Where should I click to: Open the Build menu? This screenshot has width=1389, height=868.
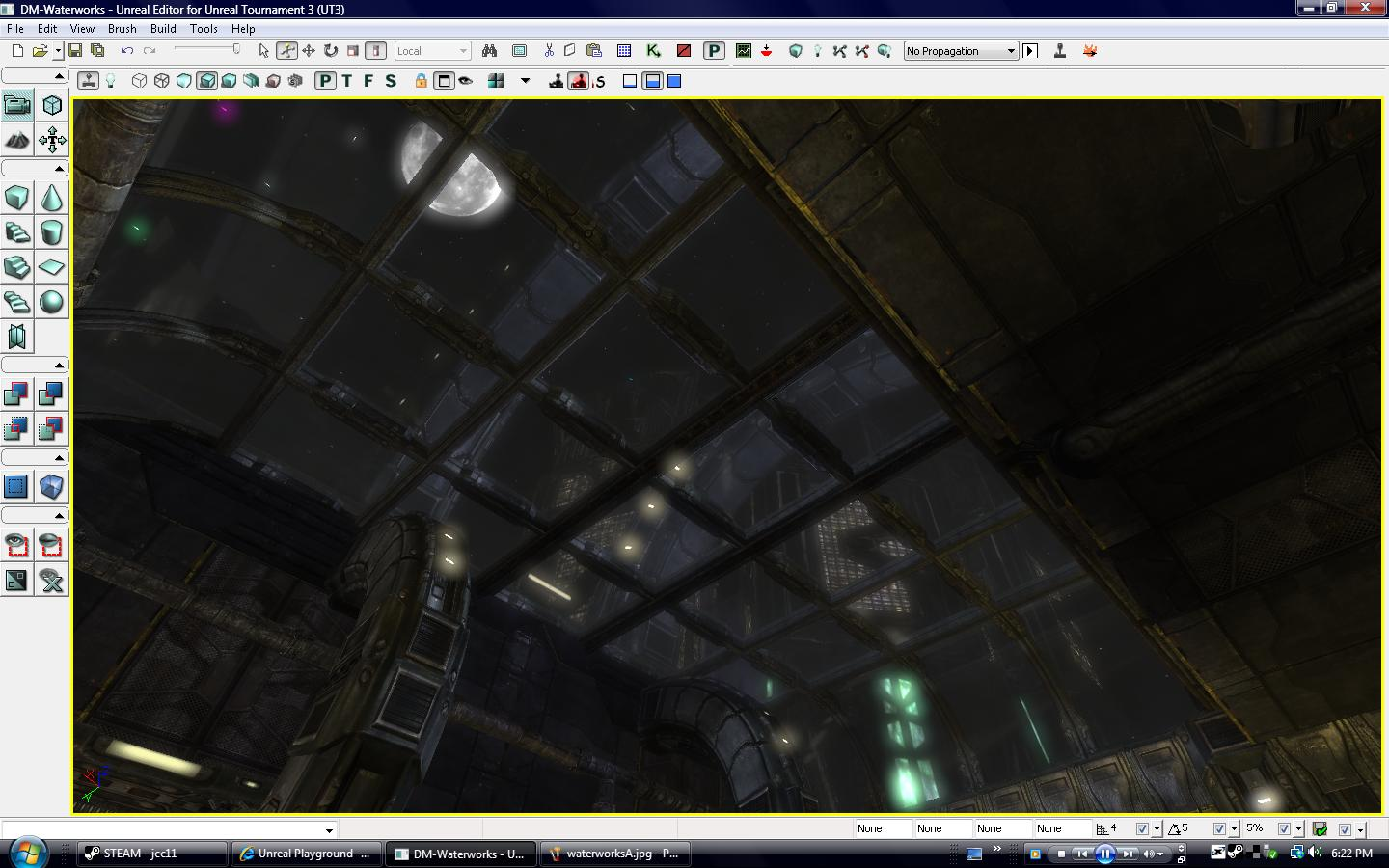pyautogui.click(x=162, y=28)
